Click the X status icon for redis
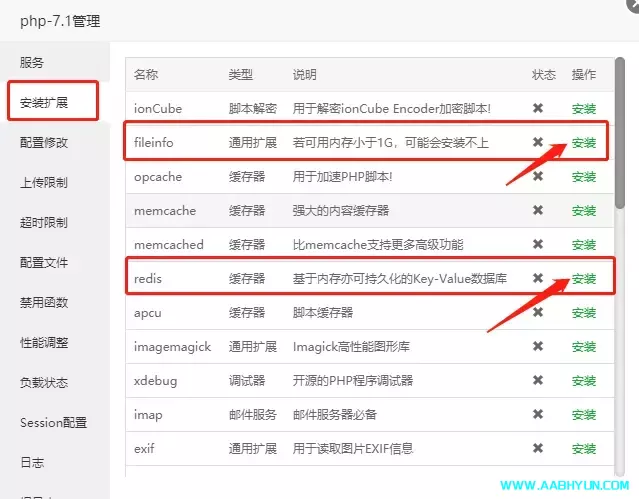 pyautogui.click(x=538, y=278)
